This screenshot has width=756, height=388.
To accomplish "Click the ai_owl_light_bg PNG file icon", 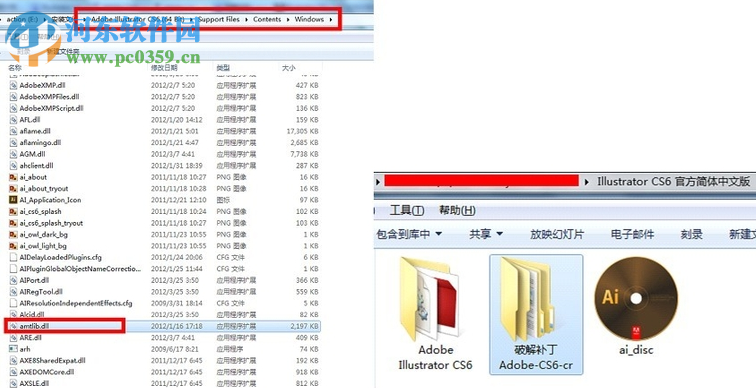I will (x=13, y=246).
